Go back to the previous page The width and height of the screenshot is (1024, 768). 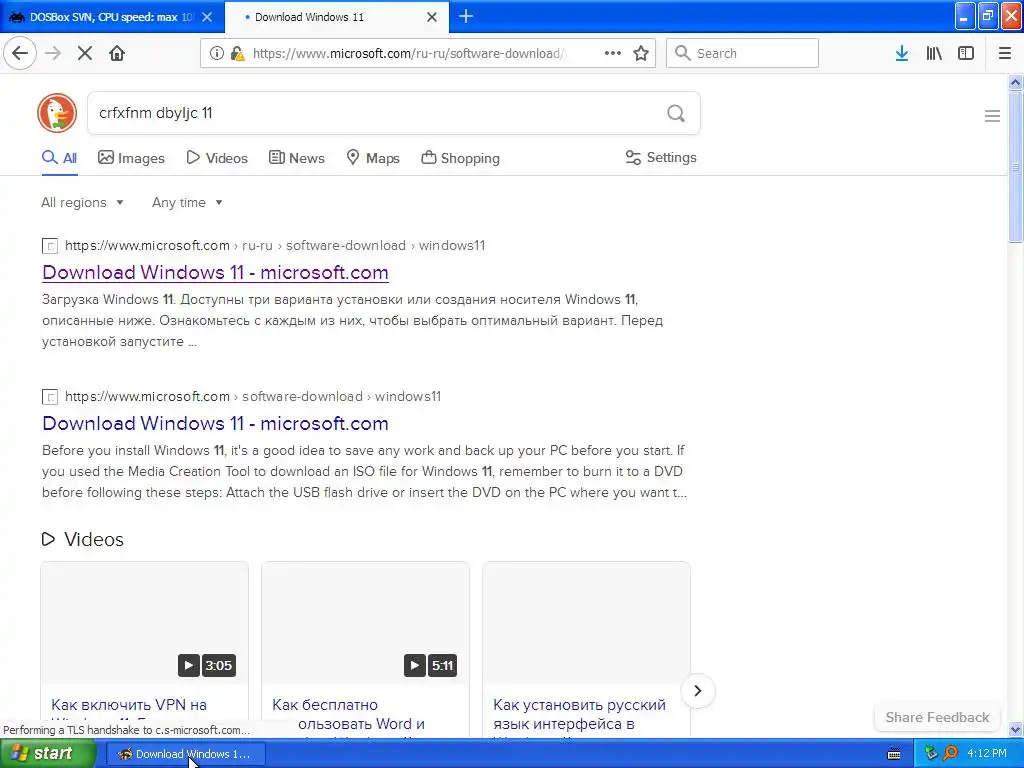(20, 53)
